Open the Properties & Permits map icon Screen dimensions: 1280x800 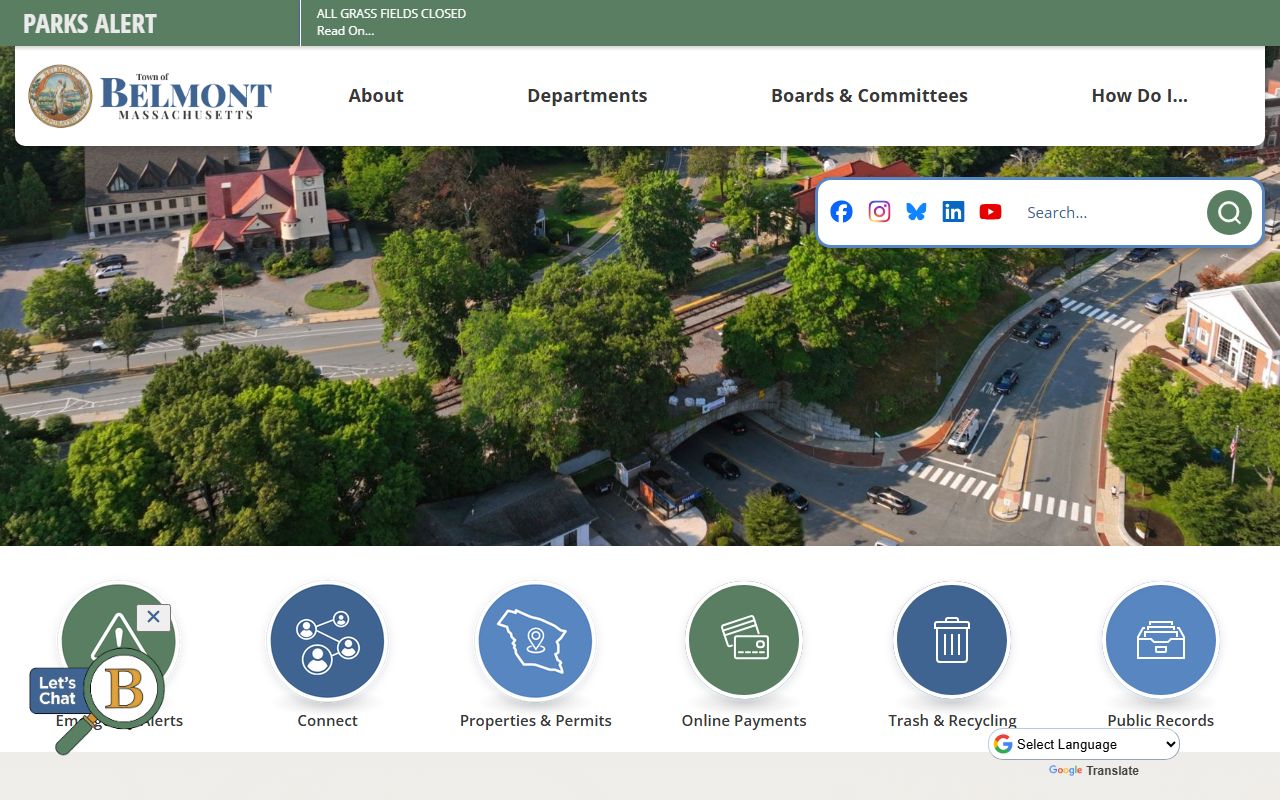pos(535,640)
